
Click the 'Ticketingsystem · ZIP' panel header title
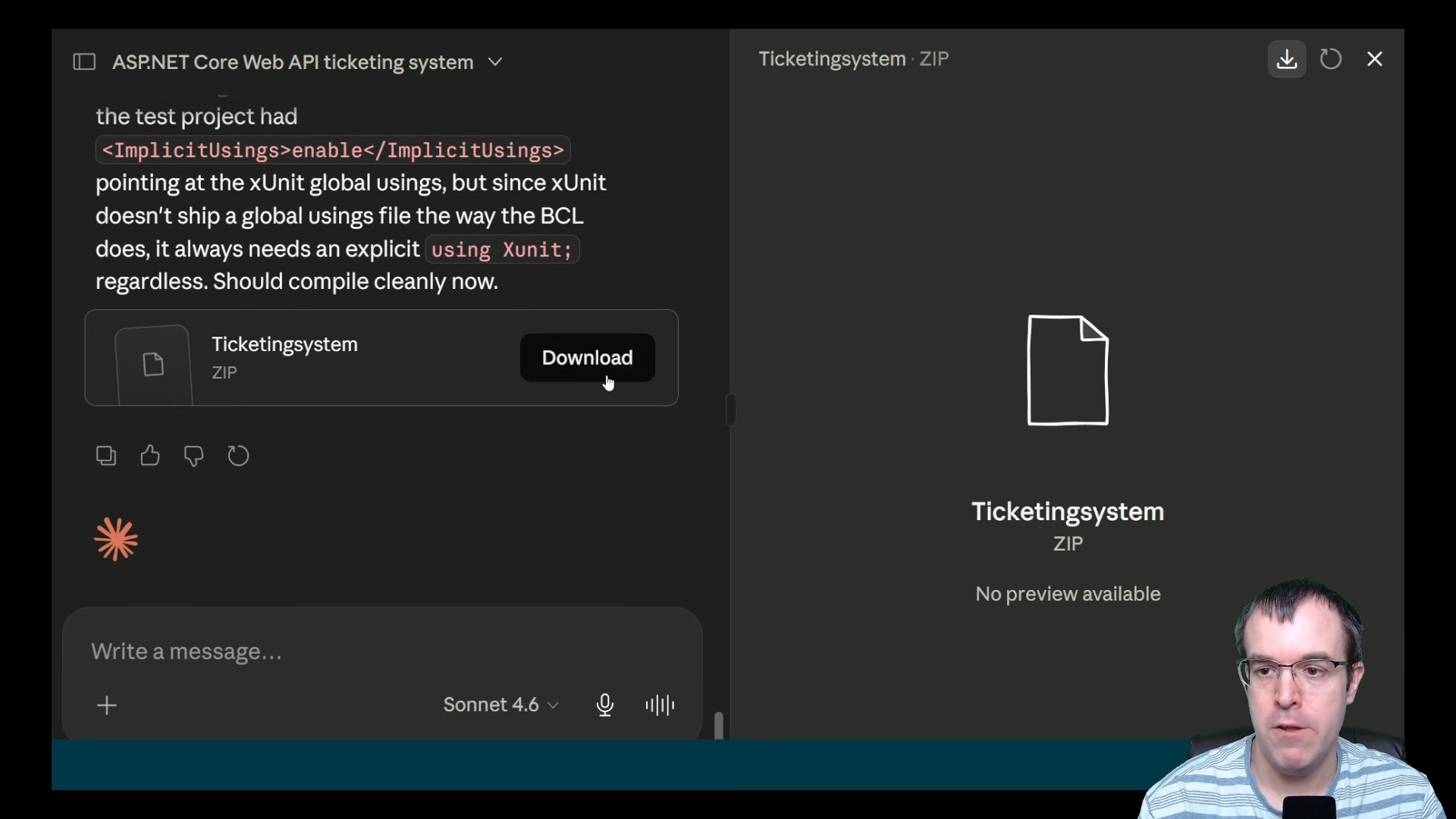[854, 59]
